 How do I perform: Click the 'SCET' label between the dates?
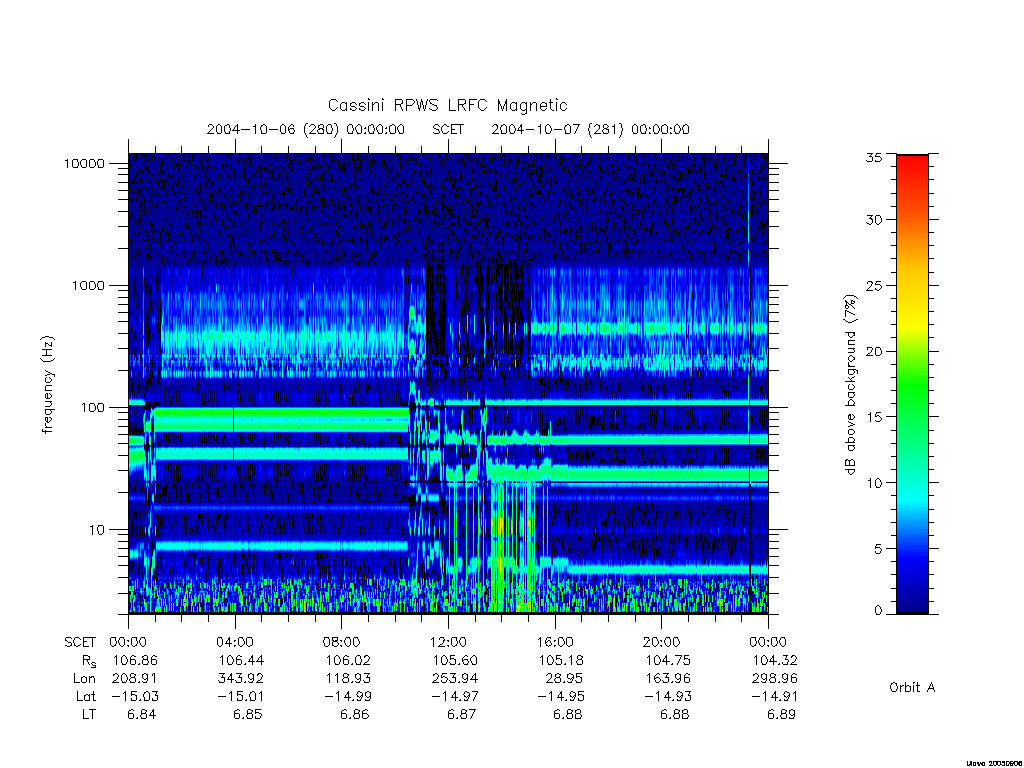(448, 129)
